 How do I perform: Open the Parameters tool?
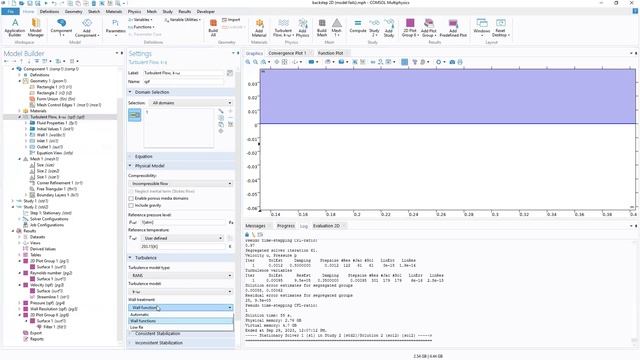coord(116,27)
